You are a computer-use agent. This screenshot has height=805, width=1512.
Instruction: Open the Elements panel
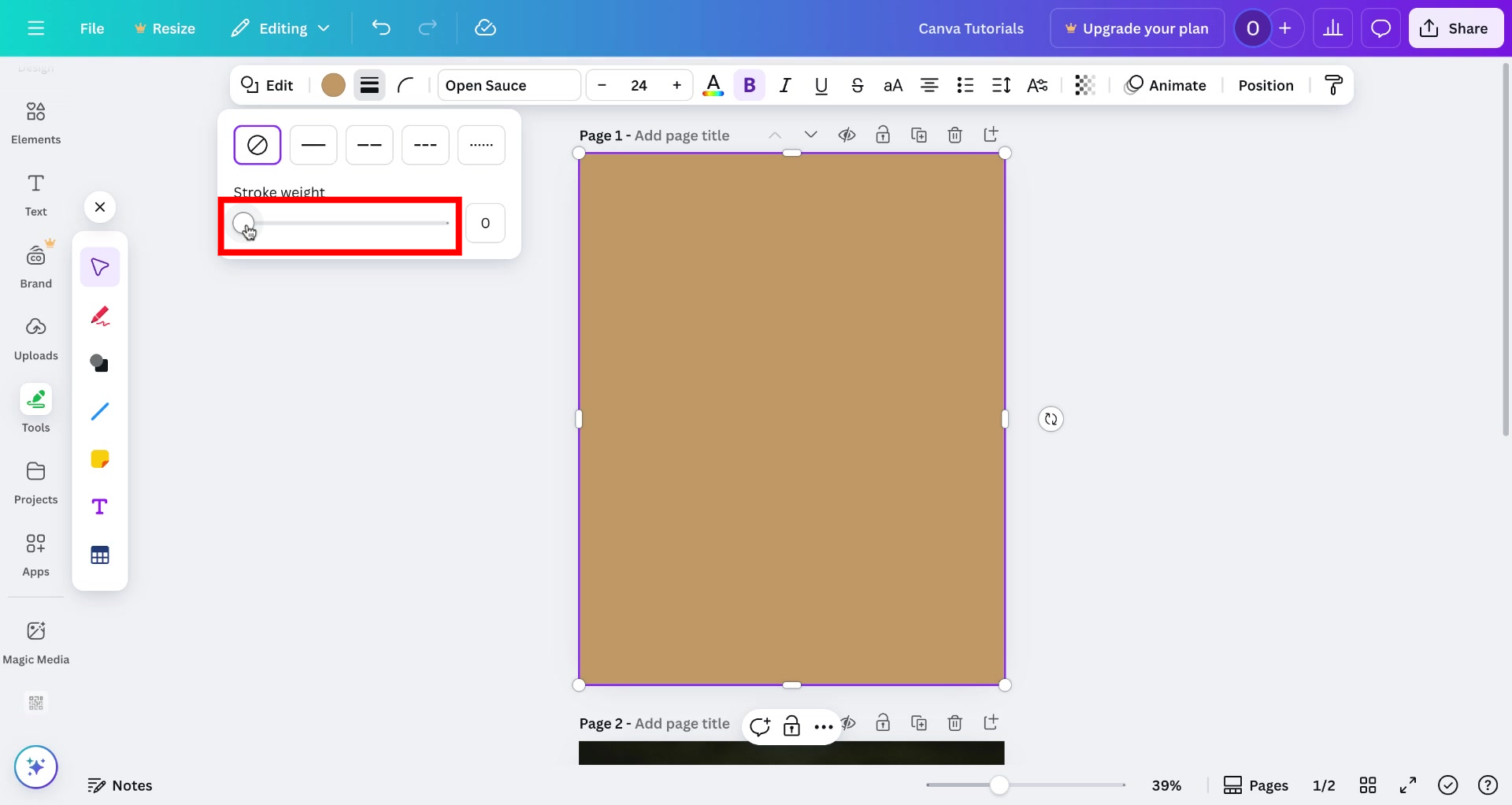(35, 122)
